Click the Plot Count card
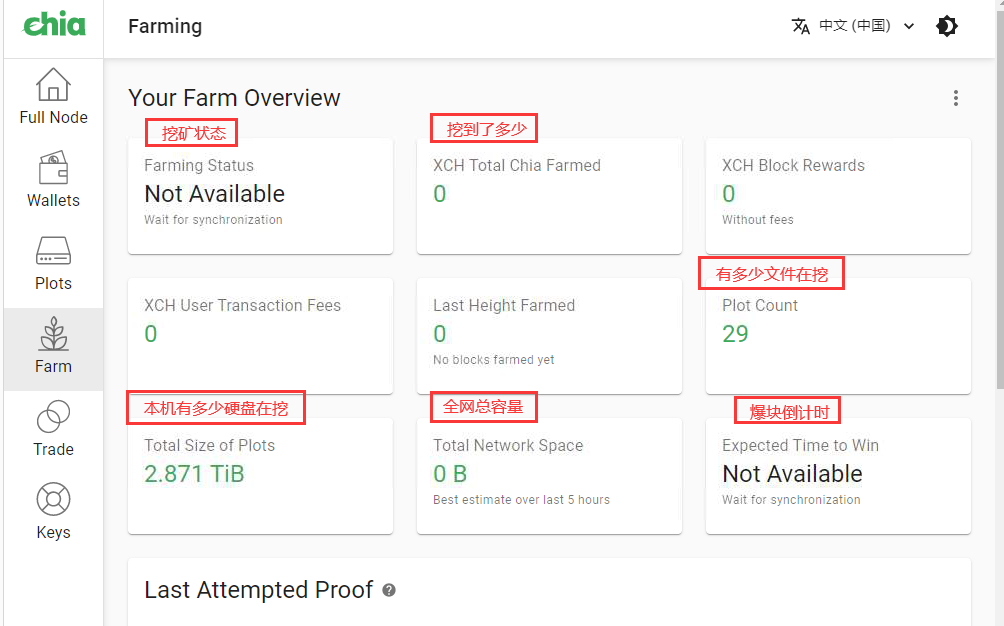The image size is (1004, 626). pos(838,336)
